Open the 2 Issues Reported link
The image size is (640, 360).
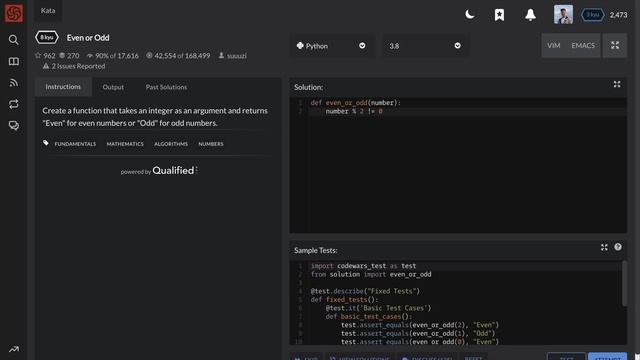(x=74, y=66)
